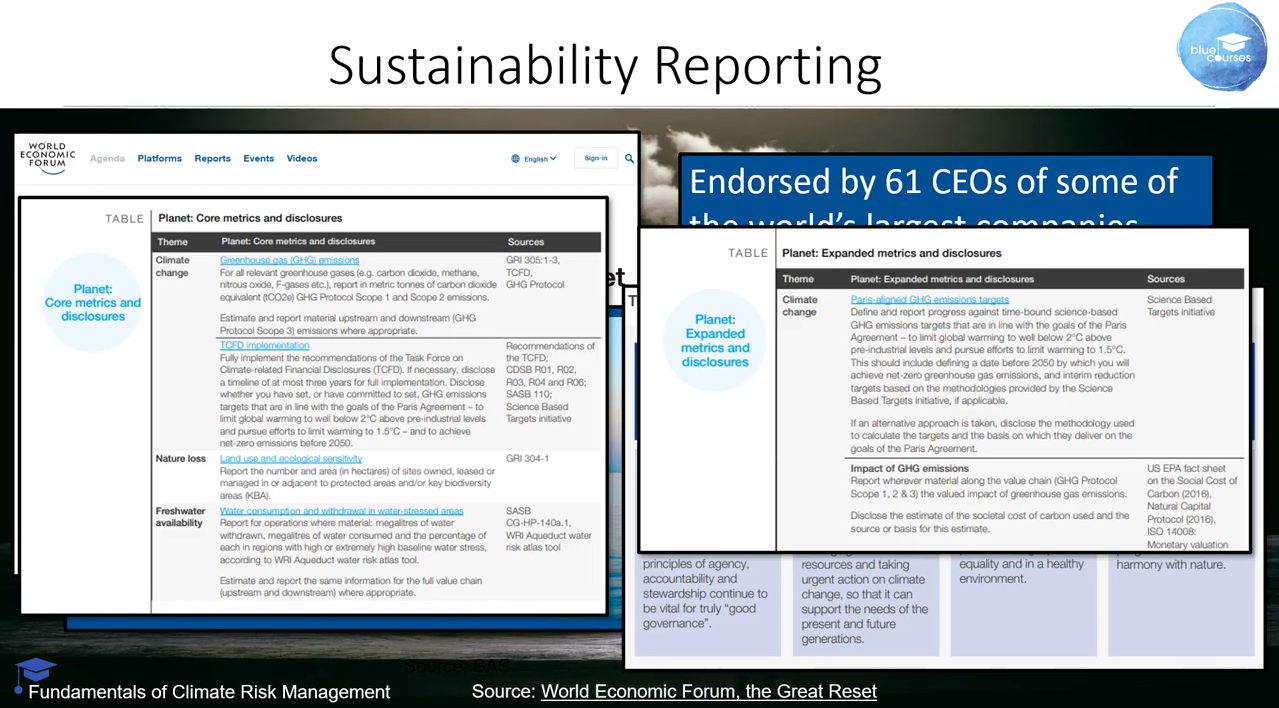Click the globe language icon
This screenshot has width=1279, height=708.
point(516,158)
